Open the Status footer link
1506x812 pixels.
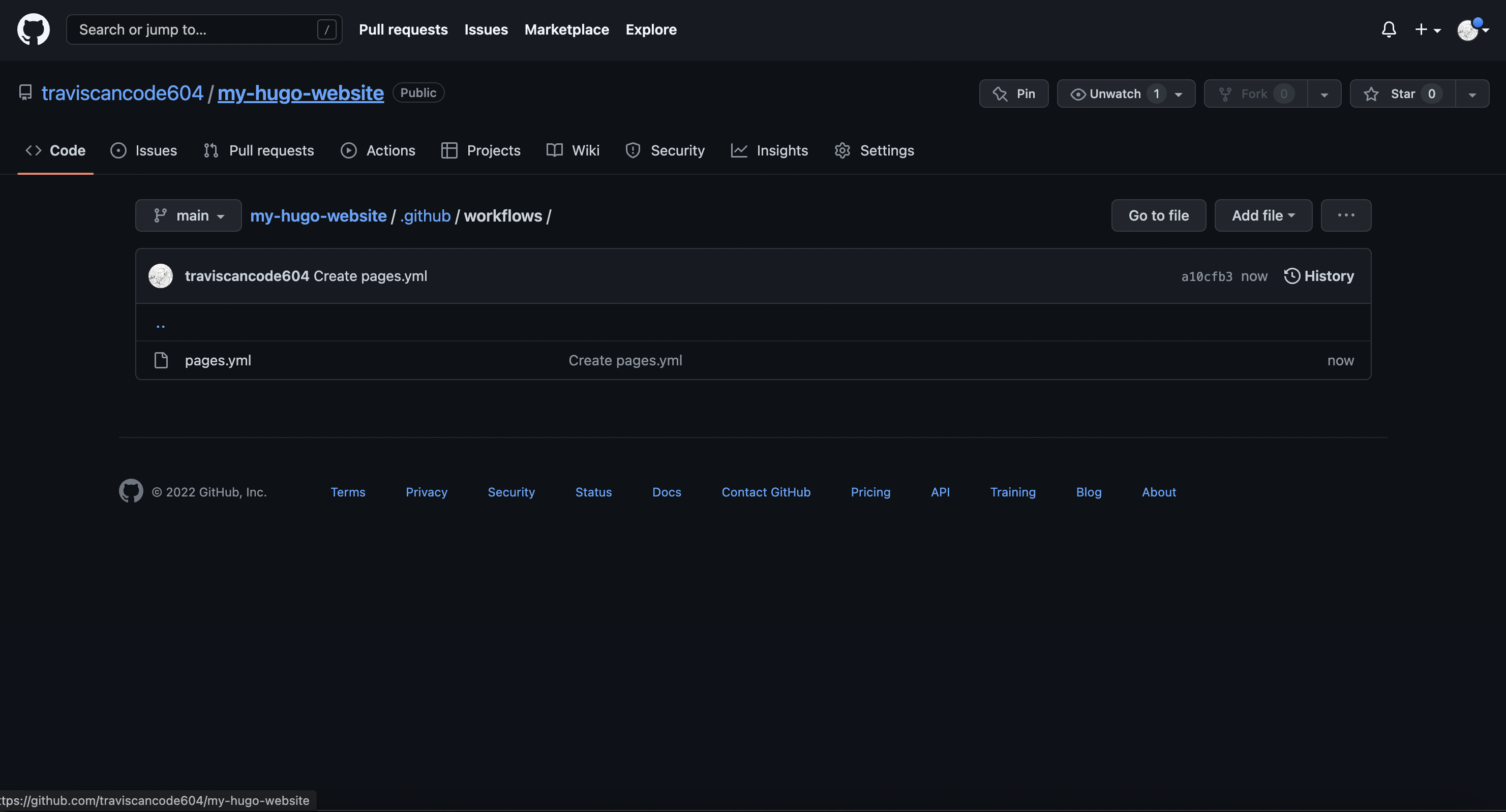click(593, 492)
